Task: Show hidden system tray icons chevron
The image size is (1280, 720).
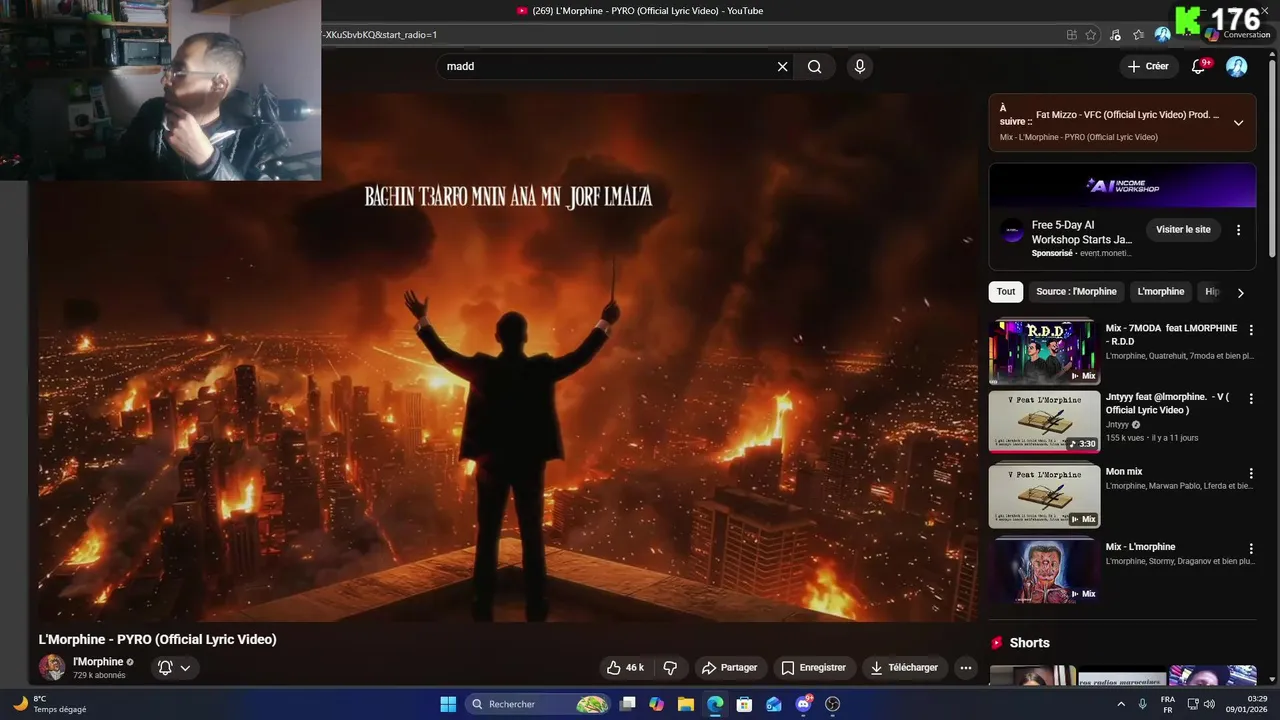Action: click(1121, 704)
